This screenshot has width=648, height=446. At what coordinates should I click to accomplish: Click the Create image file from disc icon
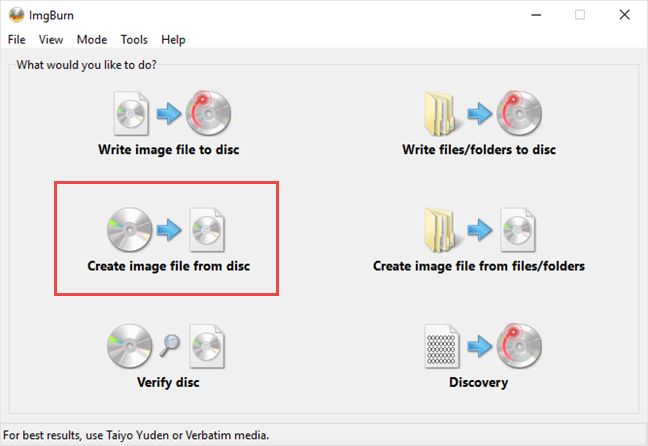click(166, 230)
